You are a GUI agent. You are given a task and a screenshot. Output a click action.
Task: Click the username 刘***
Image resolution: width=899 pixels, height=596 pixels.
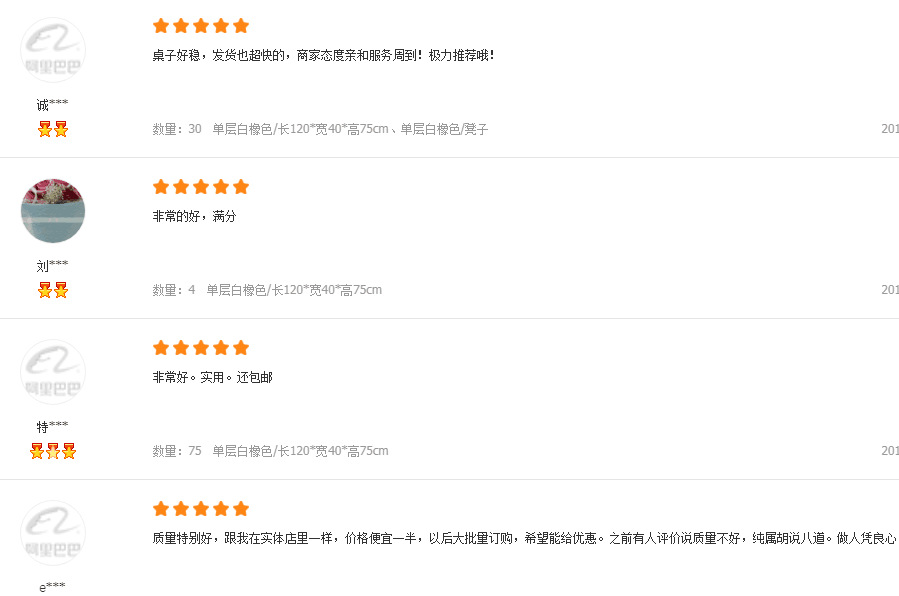click(53, 266)
